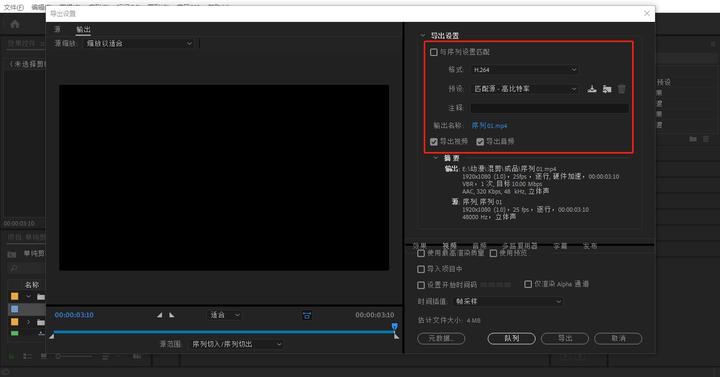Open the 适合 zoom level dropdown
Image resolution: width=720 pixels, height=377 pixels.
click(x=224, y=315)
